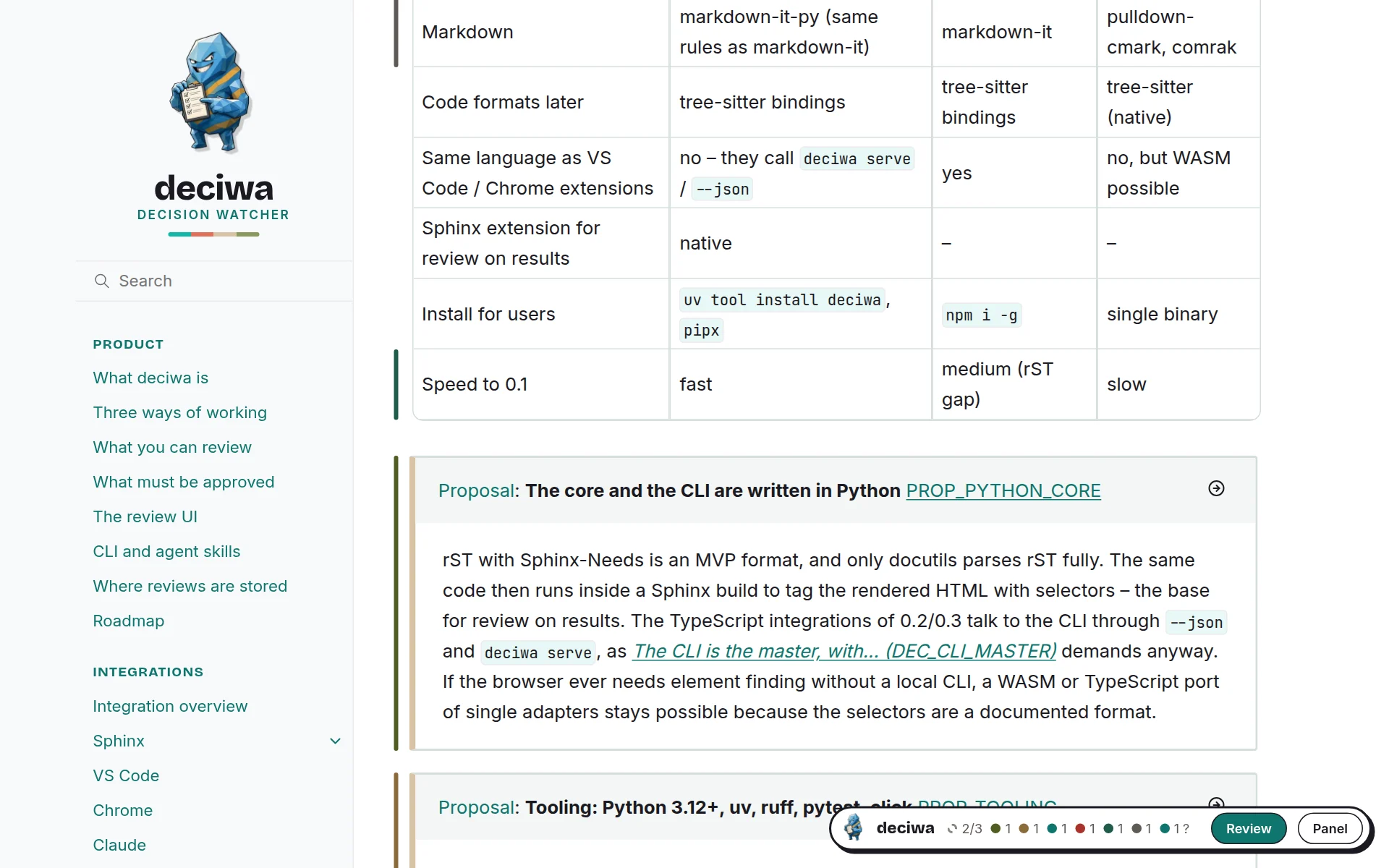Open CLI and agent skills
Image resolution: width=1389 pixels, height=868 pixels.
click(166, 551)
